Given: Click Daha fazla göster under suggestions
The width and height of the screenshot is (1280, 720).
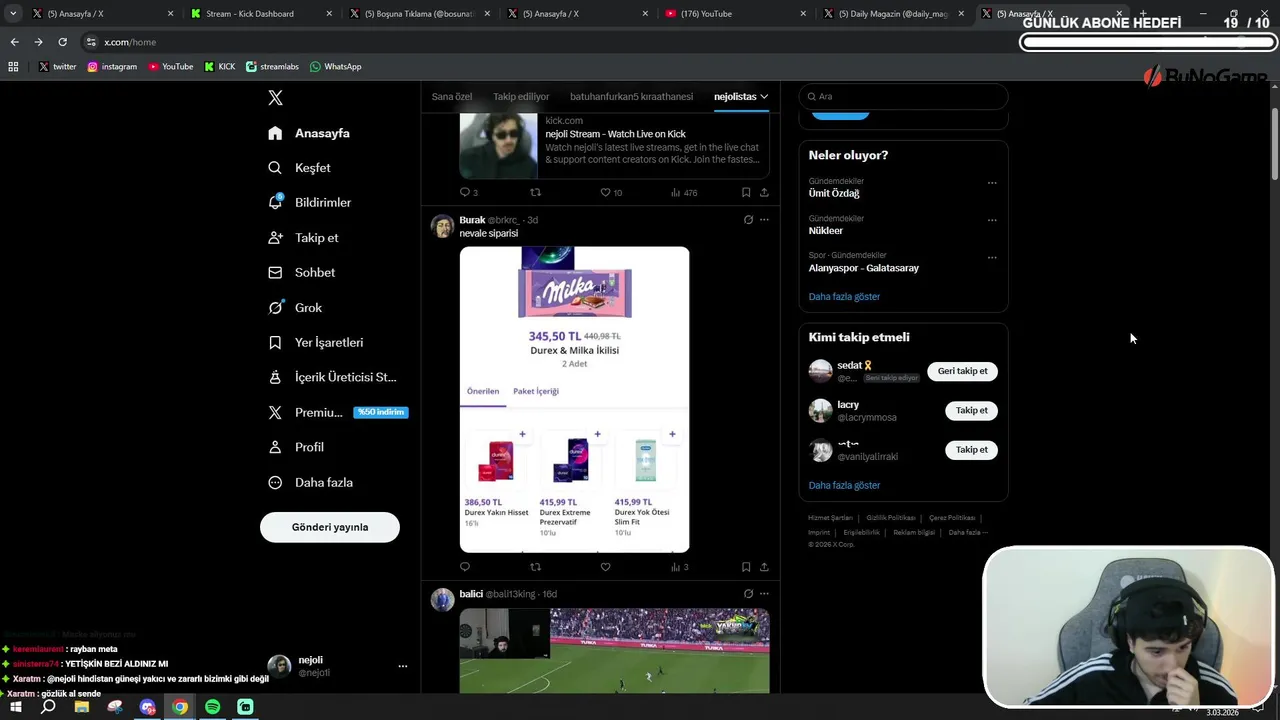Looking at the screenshot, I should pyautogui.click(x=844, y=486).
